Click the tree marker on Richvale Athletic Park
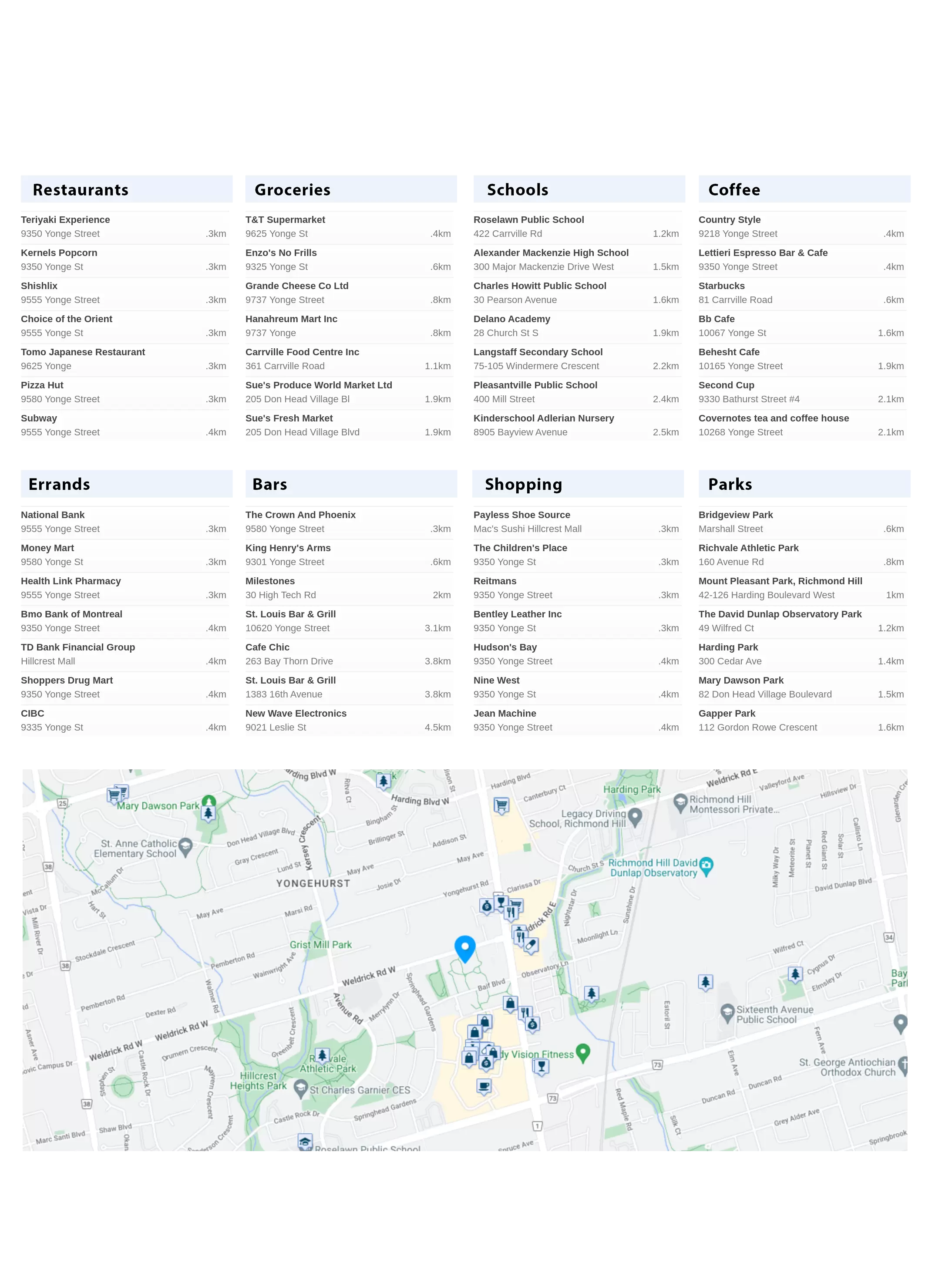 322,1055
